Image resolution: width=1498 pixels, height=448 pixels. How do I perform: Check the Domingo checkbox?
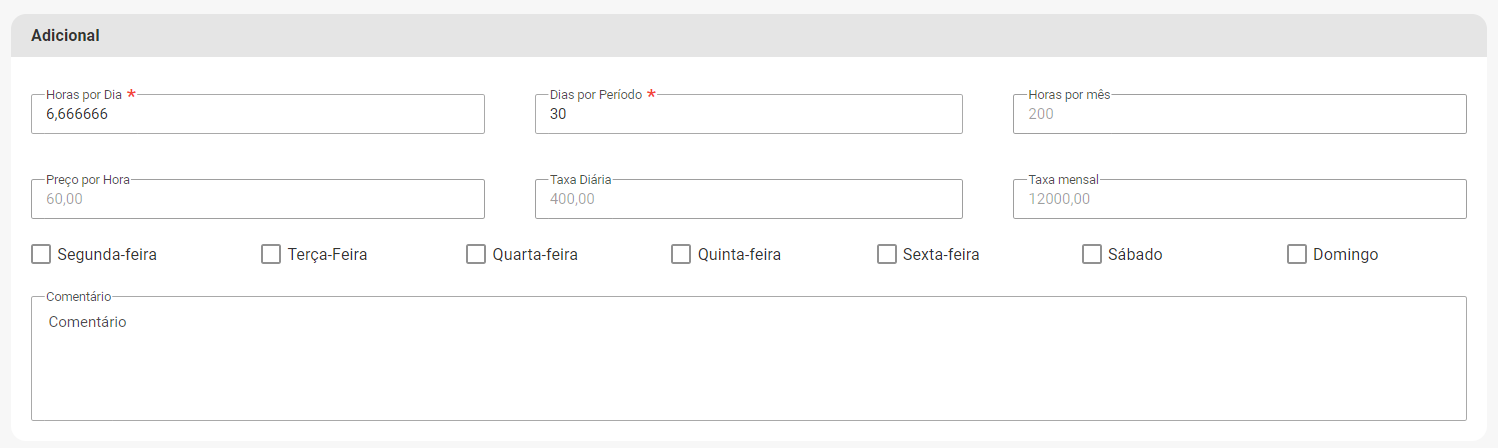tap(1297, 254)
